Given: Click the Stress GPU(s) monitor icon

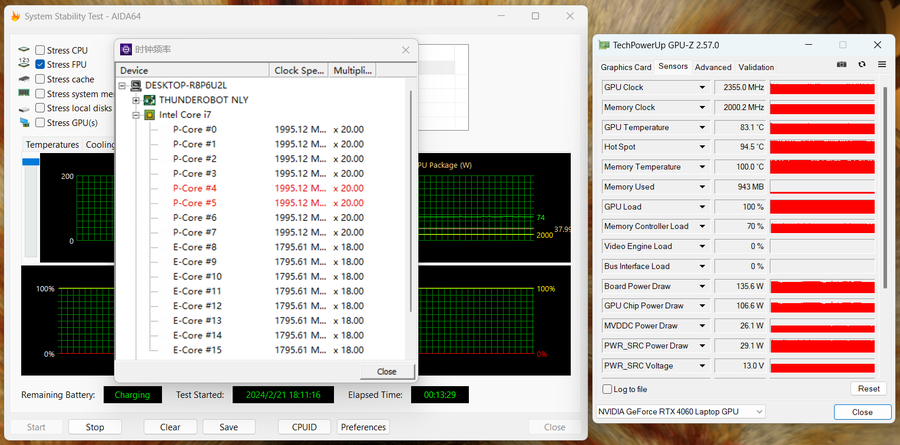Looking at the screenshot, I should 24,123.
